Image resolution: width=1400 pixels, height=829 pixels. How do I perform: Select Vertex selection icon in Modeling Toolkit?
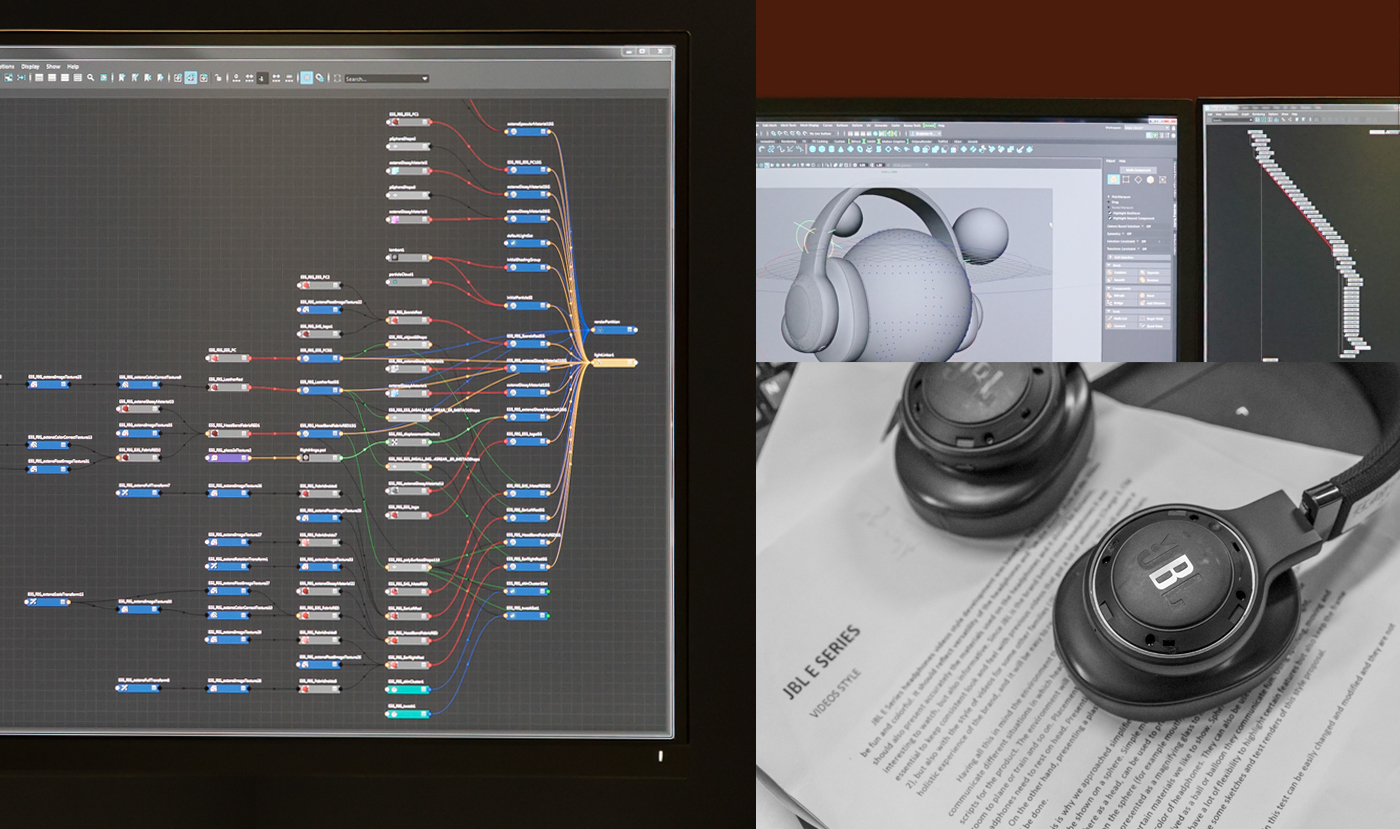coord(1126,180)
